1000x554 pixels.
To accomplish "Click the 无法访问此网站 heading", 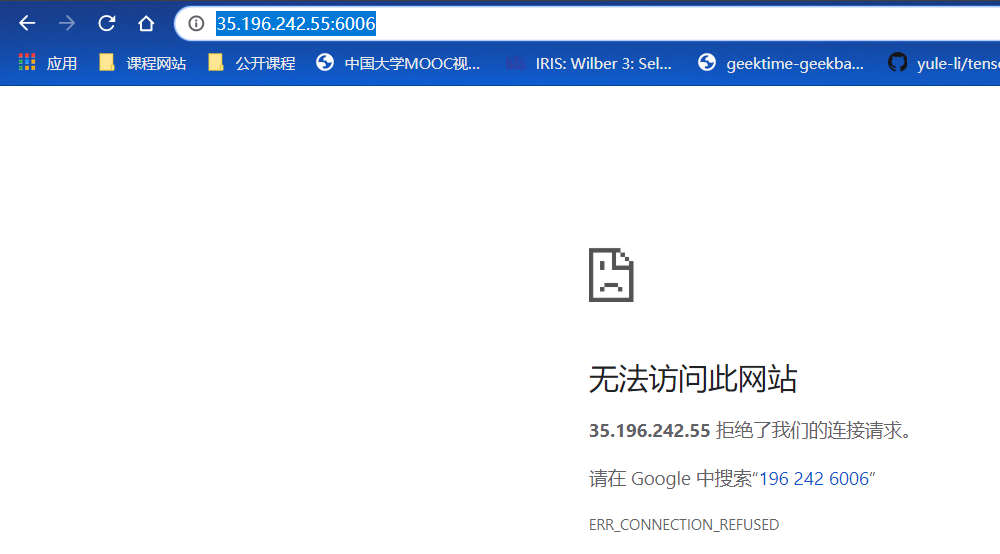I will click(693, 379).
